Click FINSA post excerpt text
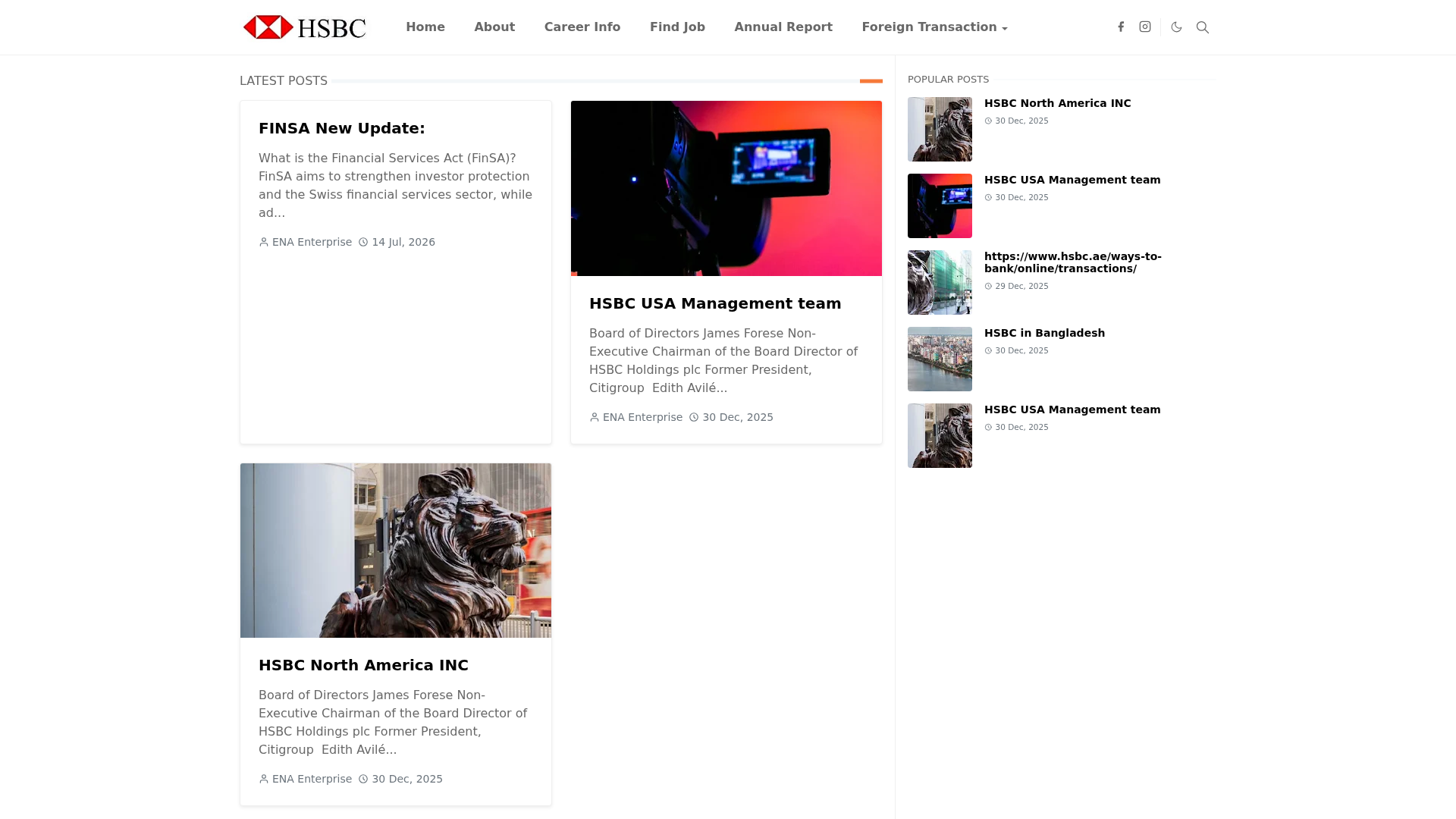The width and height of the screenshot is (1456, 819). (395, 186)
